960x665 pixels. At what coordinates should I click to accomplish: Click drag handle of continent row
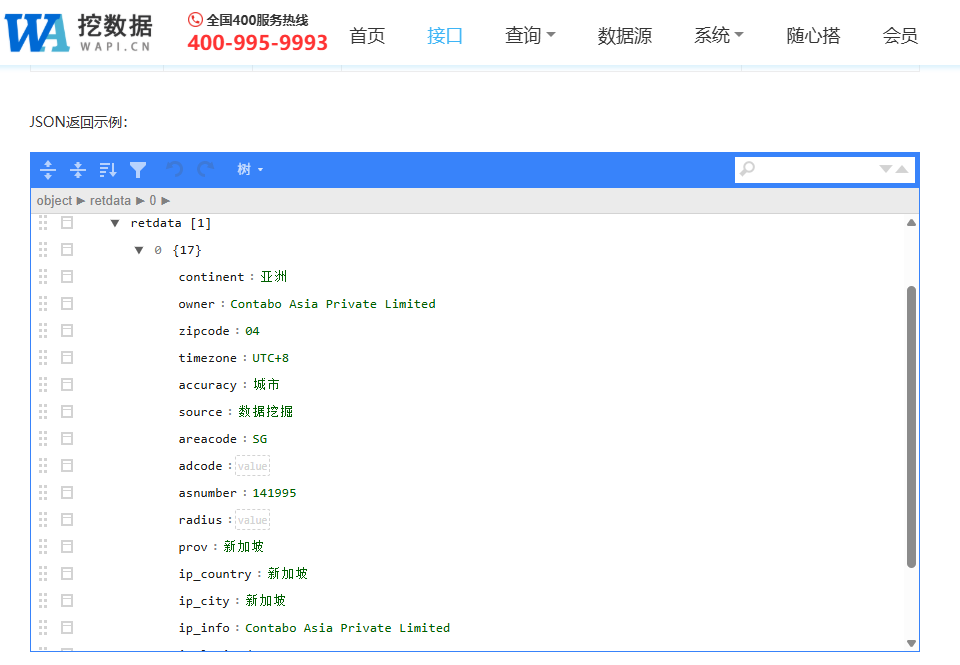point(43,277)
